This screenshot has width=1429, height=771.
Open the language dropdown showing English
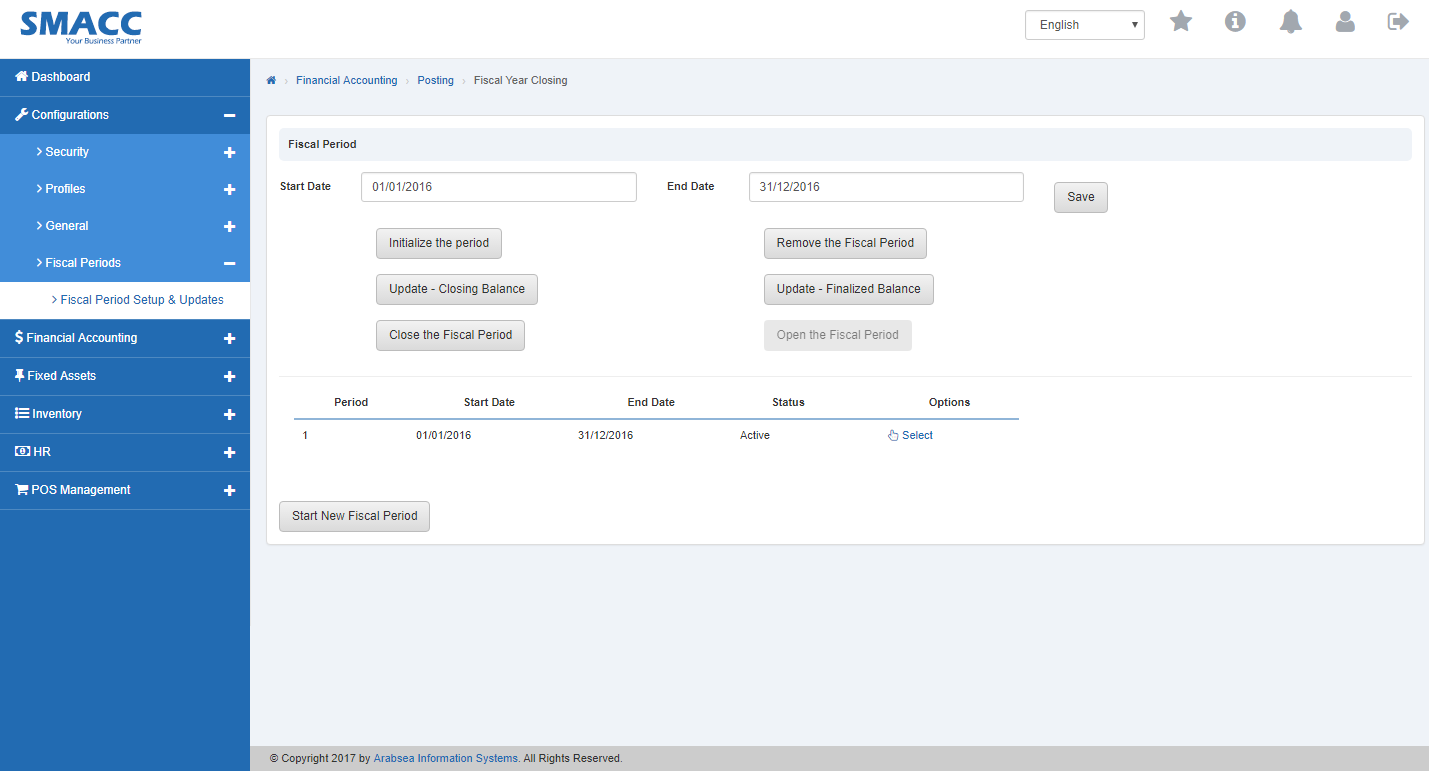pyautogui.click(x=1084, y=25)
